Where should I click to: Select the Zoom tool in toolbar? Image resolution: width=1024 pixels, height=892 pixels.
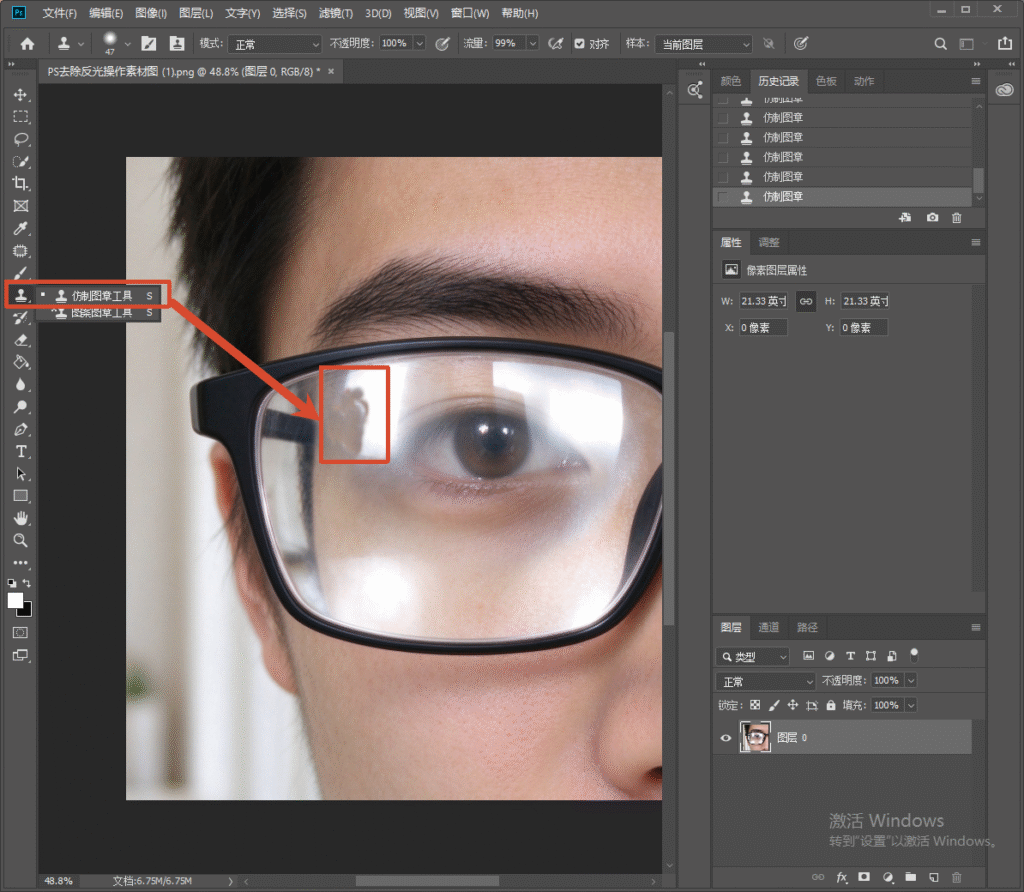tap(20, 541)
